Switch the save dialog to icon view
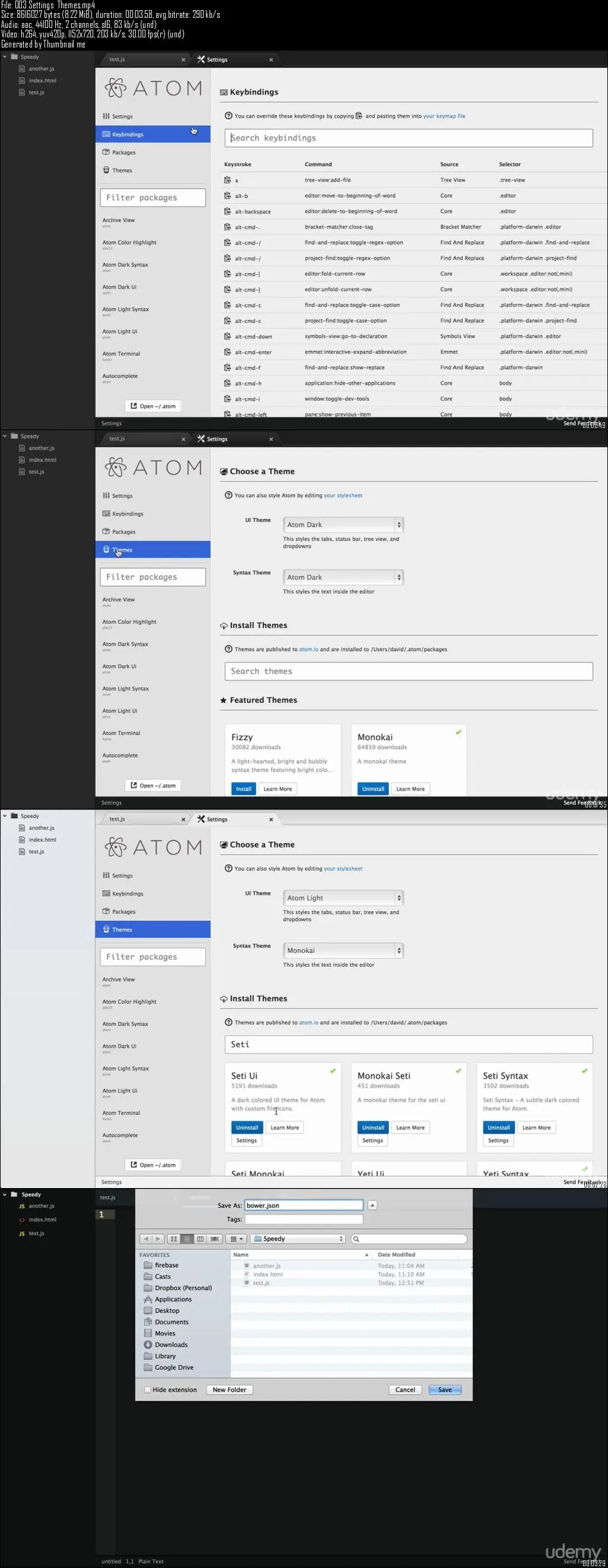 173,1238
